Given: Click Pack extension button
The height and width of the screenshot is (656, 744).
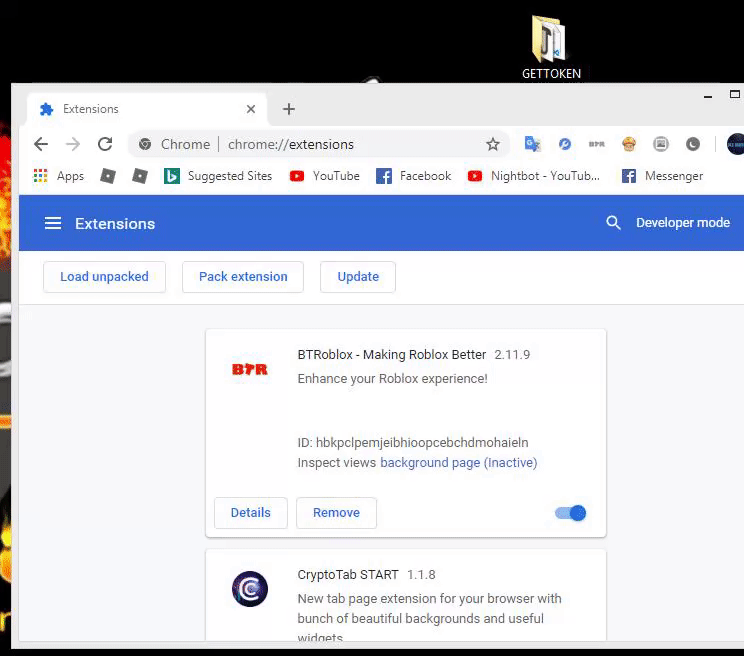Looking at the screenshot, I should [243, 277].
